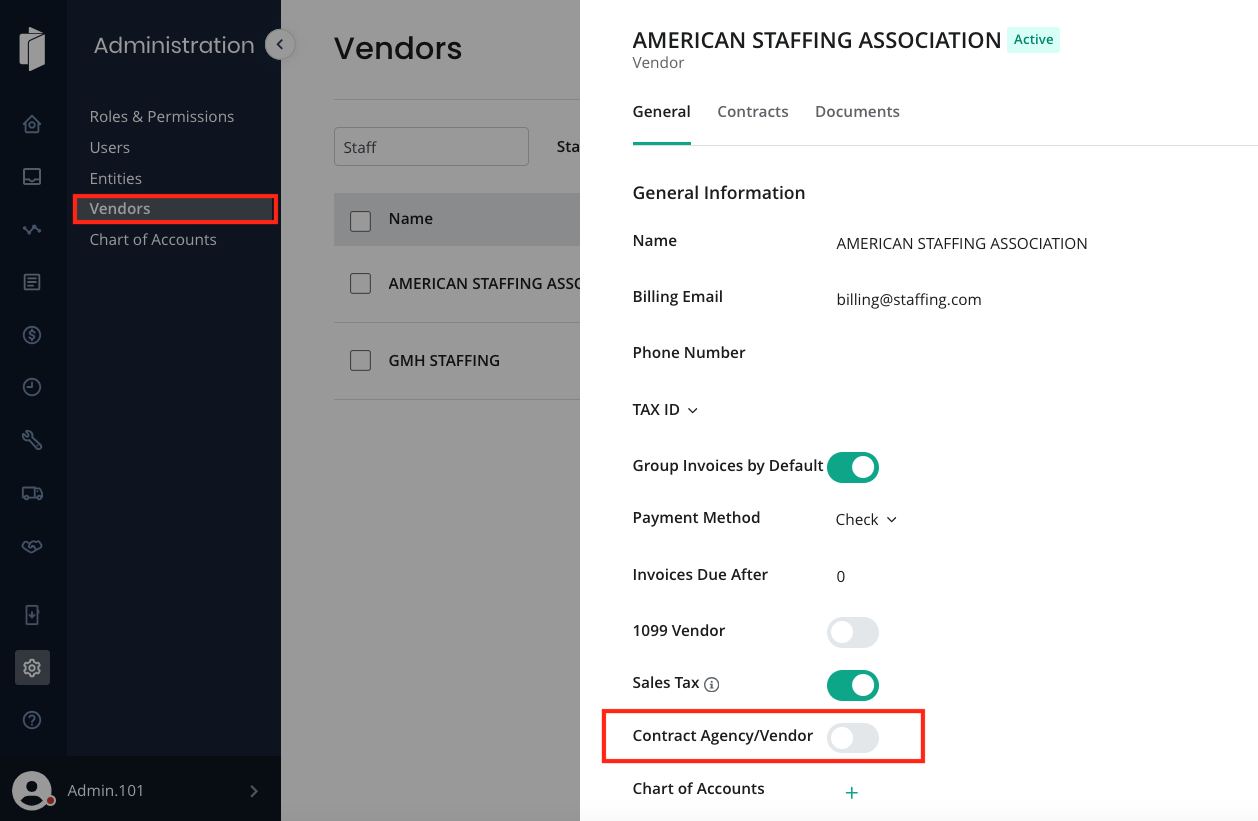The height and width of the screenshot is (821, 1258).
Task: Click the vendor search field containing Staff
Action: (431, 146)
